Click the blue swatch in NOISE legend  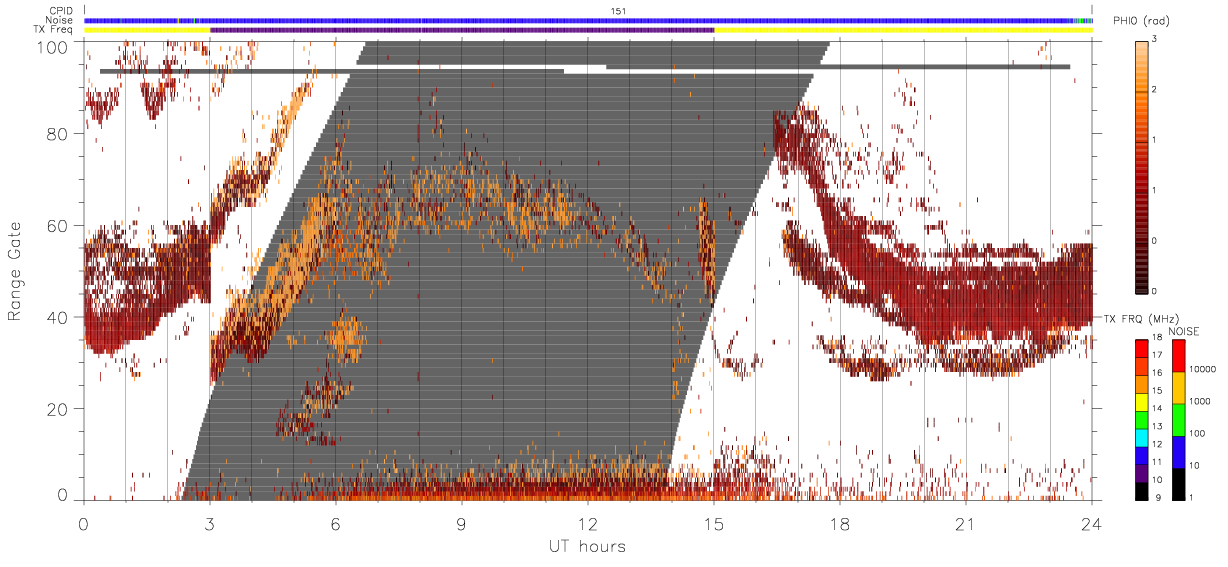tap(1178, 452)
